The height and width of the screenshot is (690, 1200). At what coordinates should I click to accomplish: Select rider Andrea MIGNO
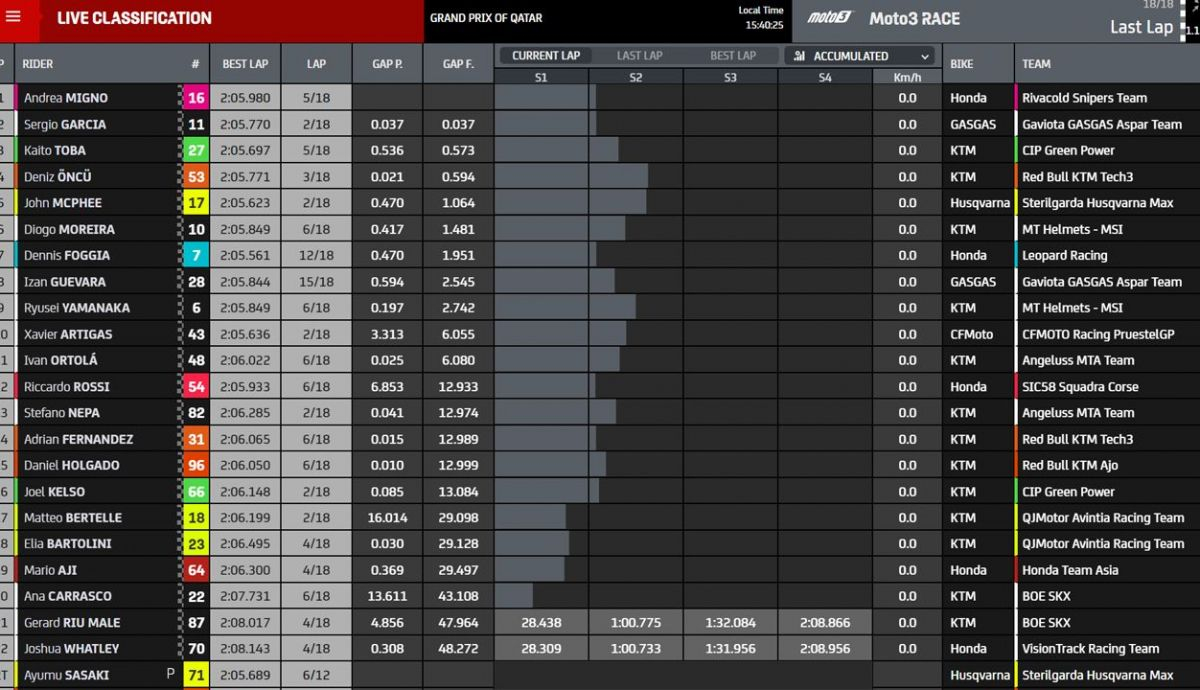[x=66, y=98]
